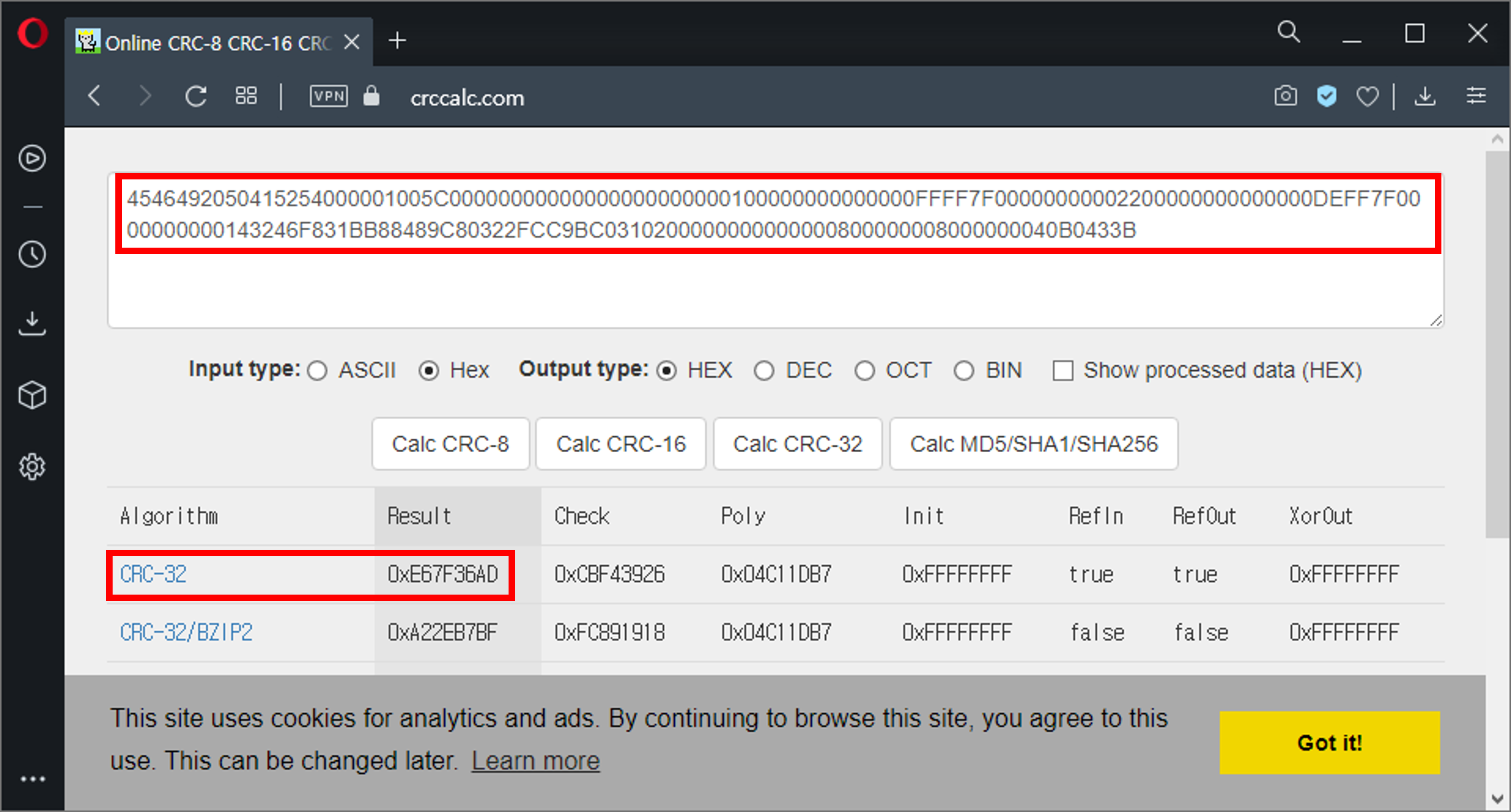Click the Got it! cookie button
This screenshot has height=812, width=1511.
point(1329,742)
